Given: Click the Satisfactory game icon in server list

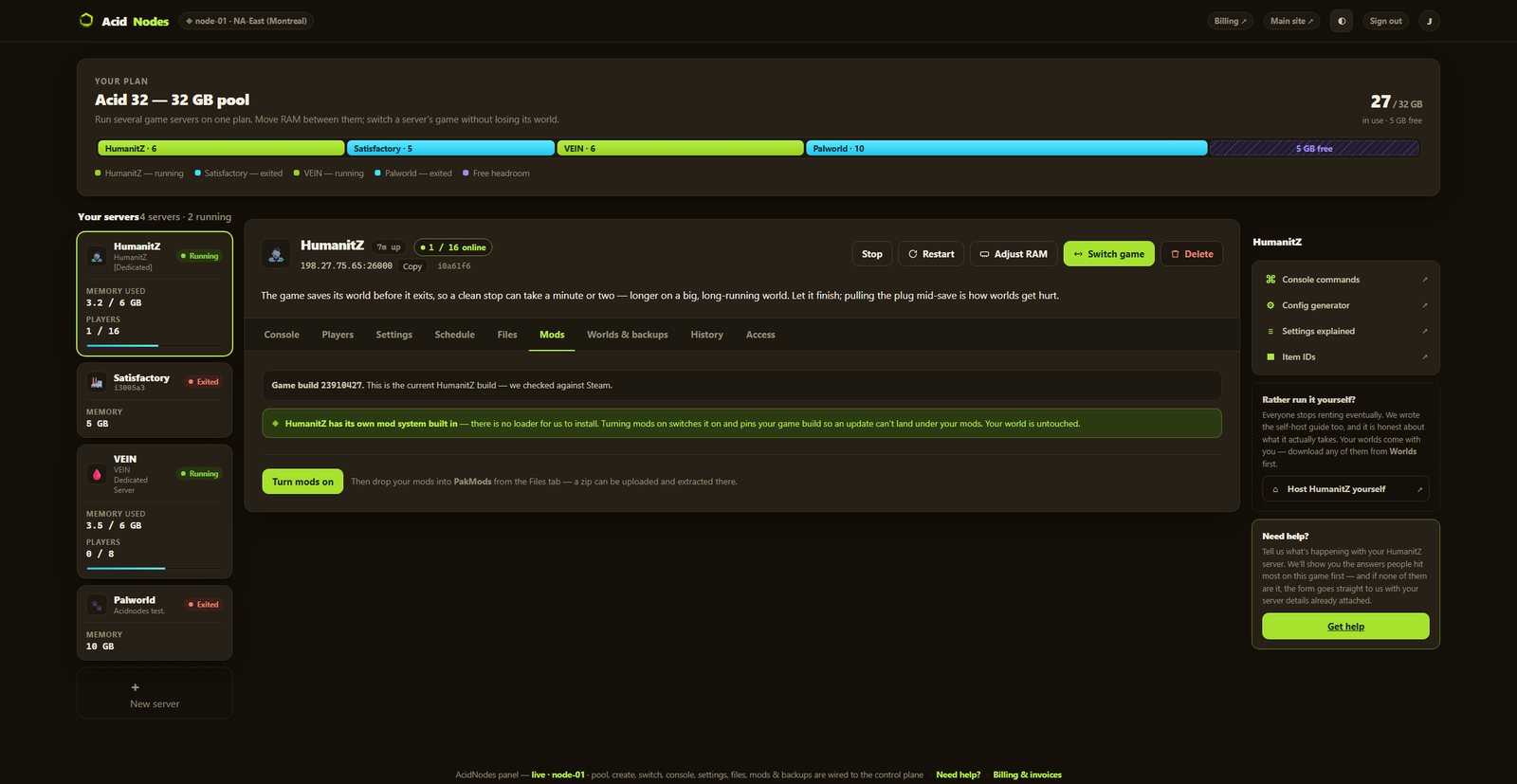Looking at the screenshot, I should pos(97,382).
